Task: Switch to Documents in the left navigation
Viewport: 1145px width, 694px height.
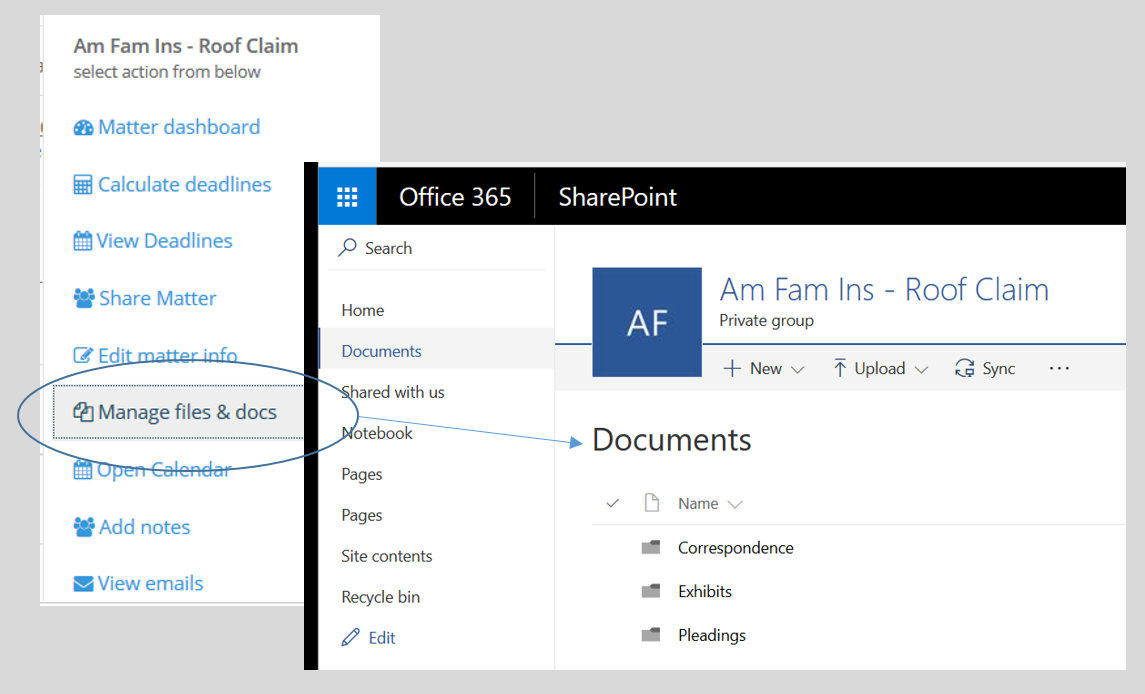Action: tap(381, 351)
